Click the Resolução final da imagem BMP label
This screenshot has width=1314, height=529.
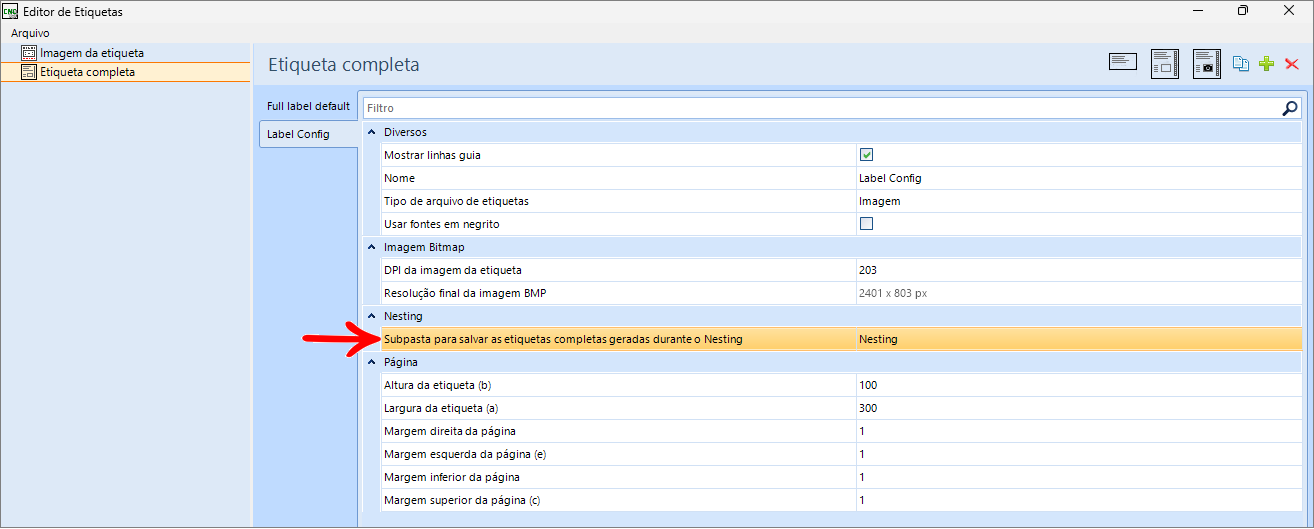tap(466, 293)
